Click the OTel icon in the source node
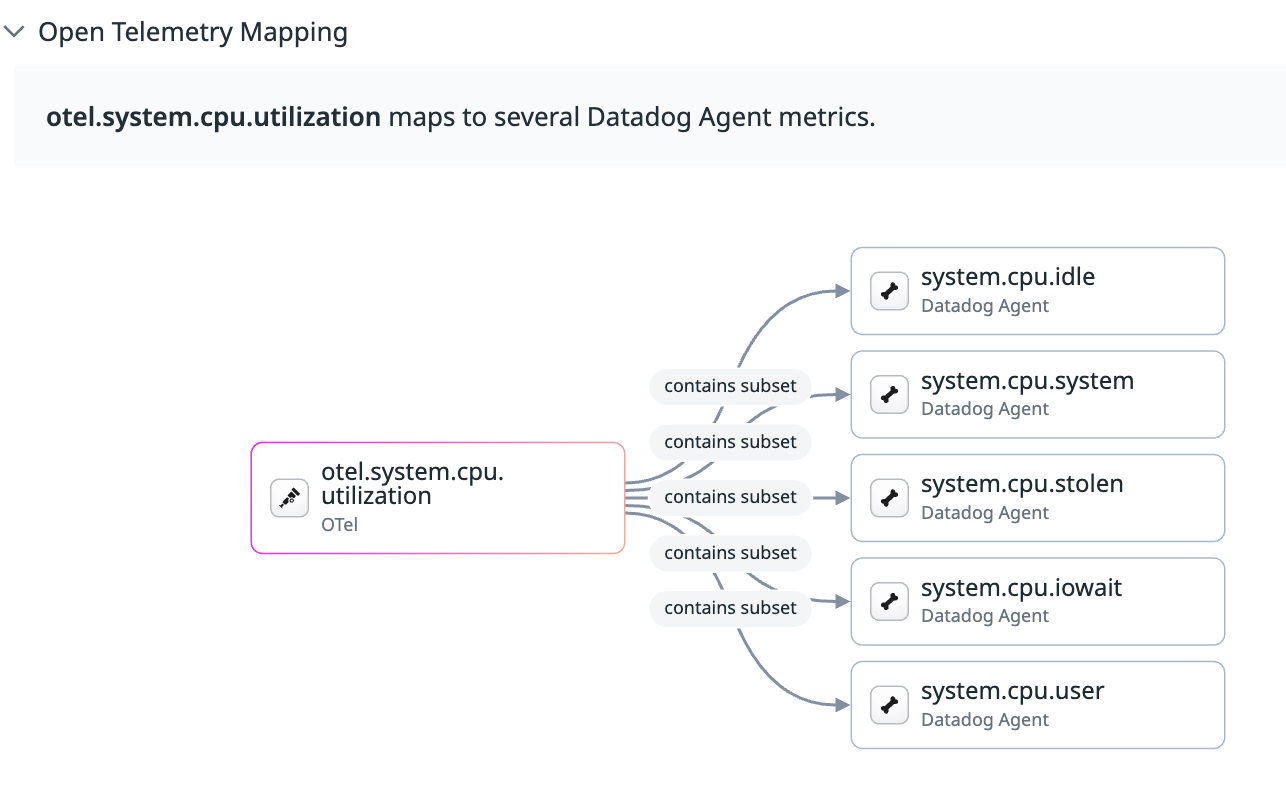1286x790 pixels. pos(289,498)
